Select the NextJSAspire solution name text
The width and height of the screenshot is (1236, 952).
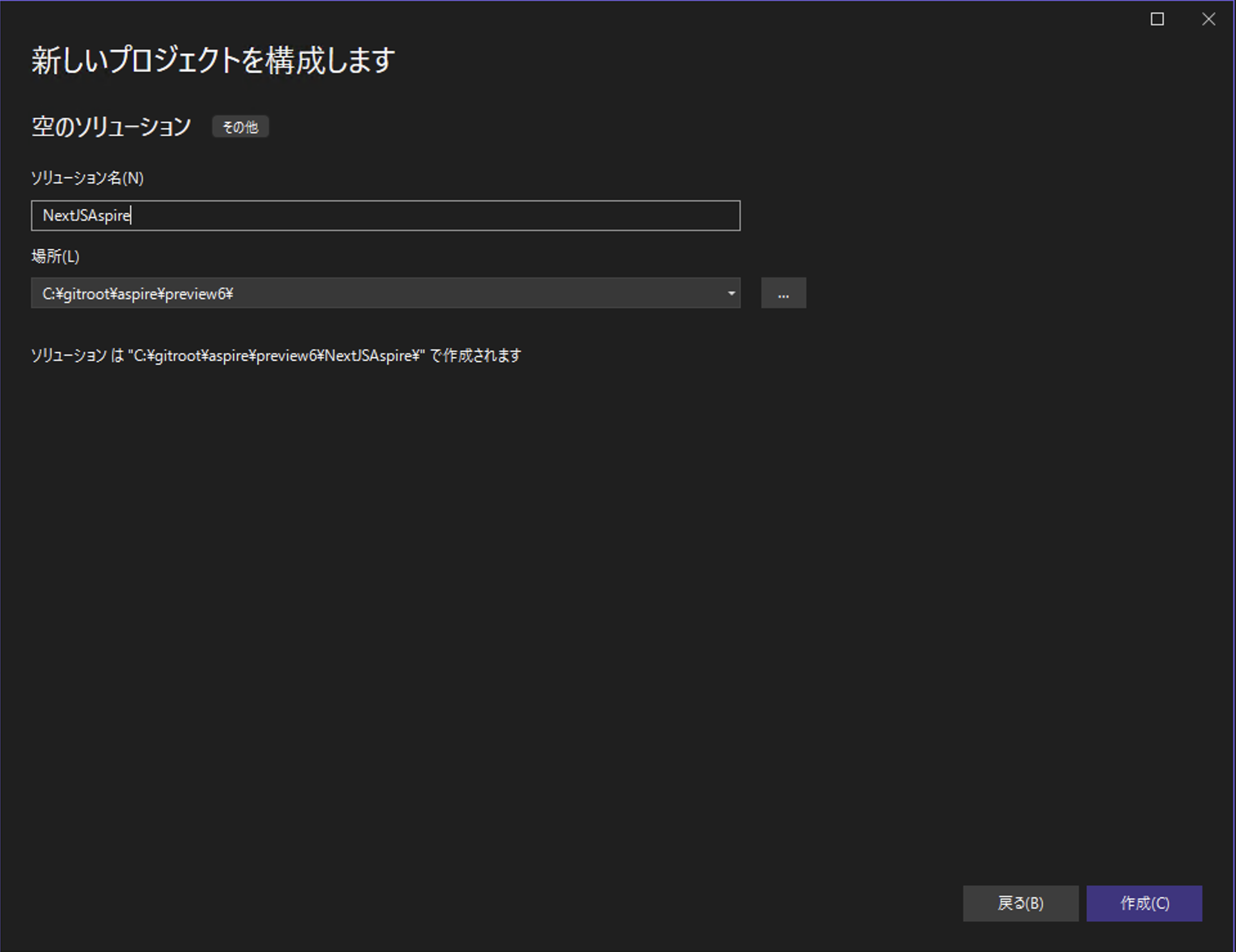(x=86, y=215)
